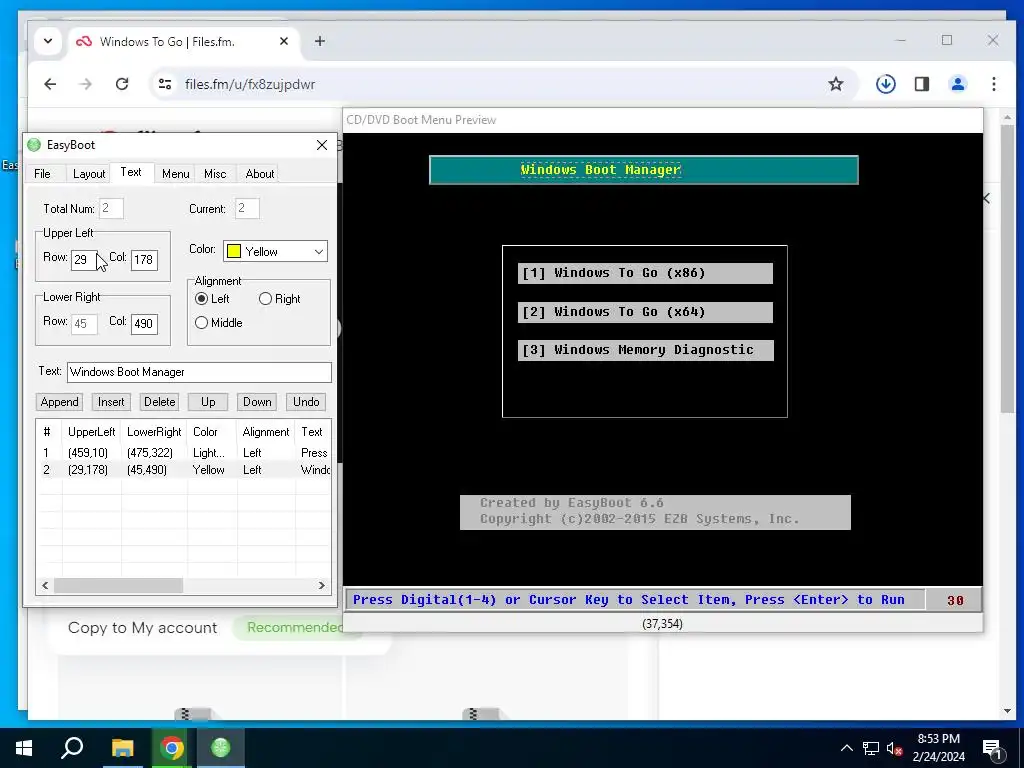1024x768 pixels.
Task: Click the LowerRight column header
Action: tap(154, 432)
